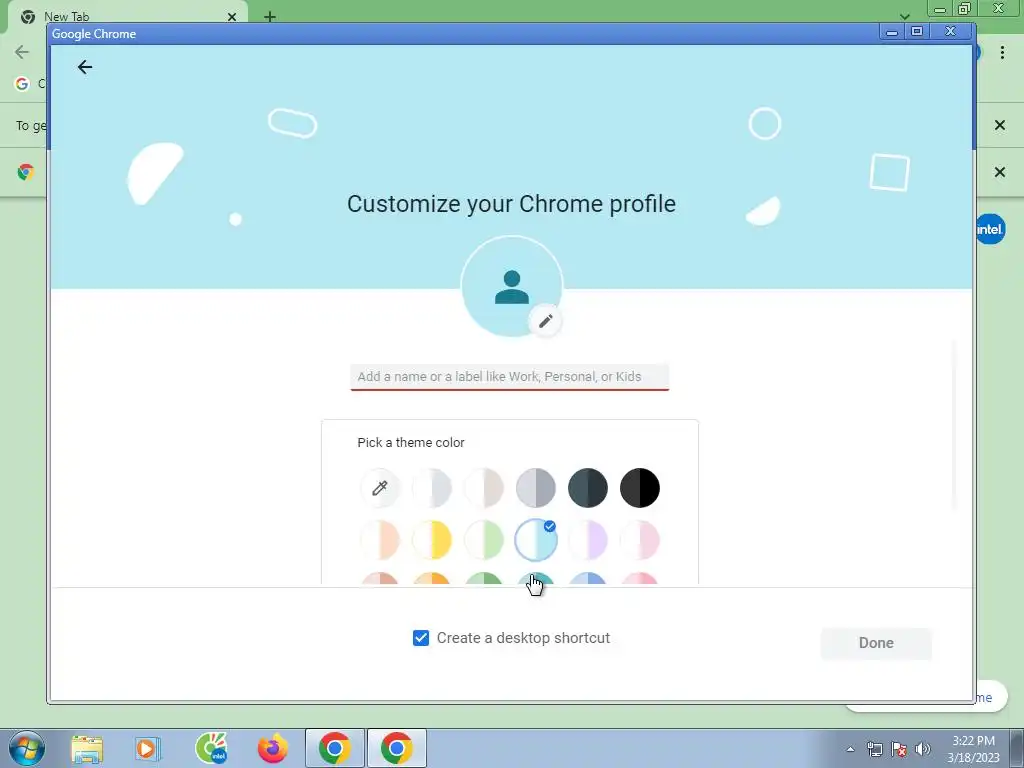
Task: Open the Intel utility taskbar icon
Action: 211,748
